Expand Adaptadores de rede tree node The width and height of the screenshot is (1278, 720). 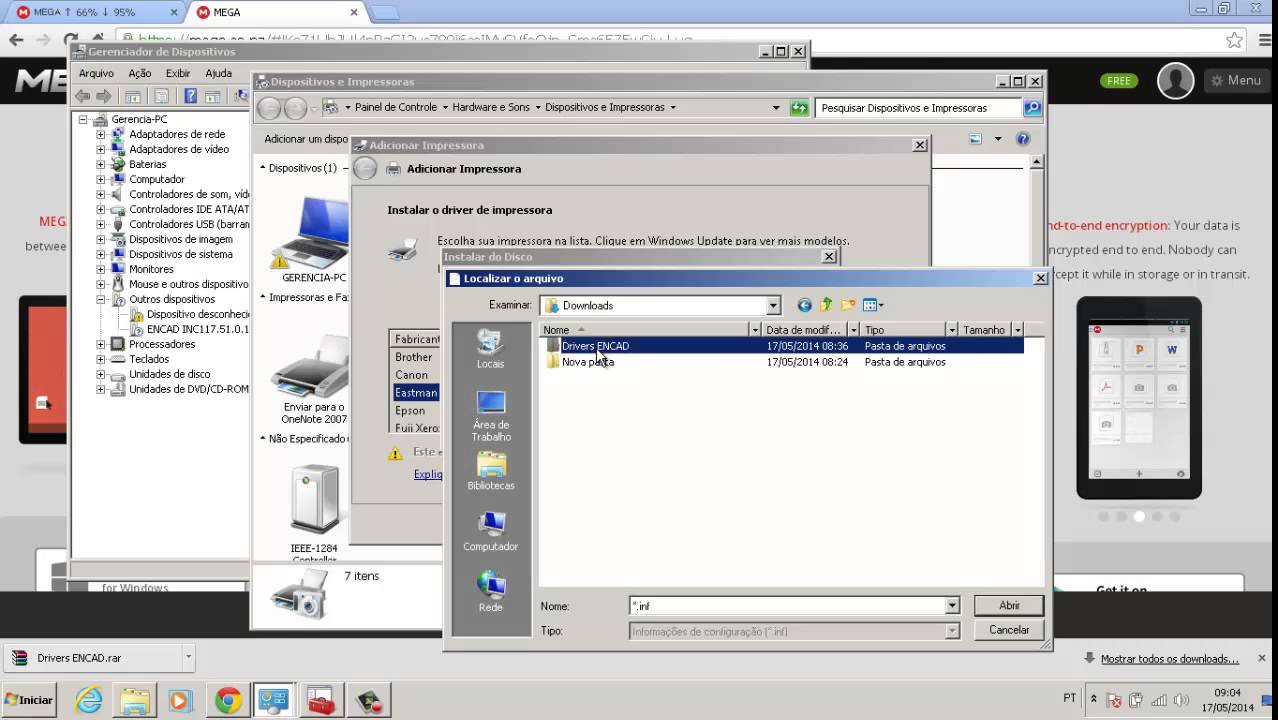pyautogui.click(x=100, y=134)
